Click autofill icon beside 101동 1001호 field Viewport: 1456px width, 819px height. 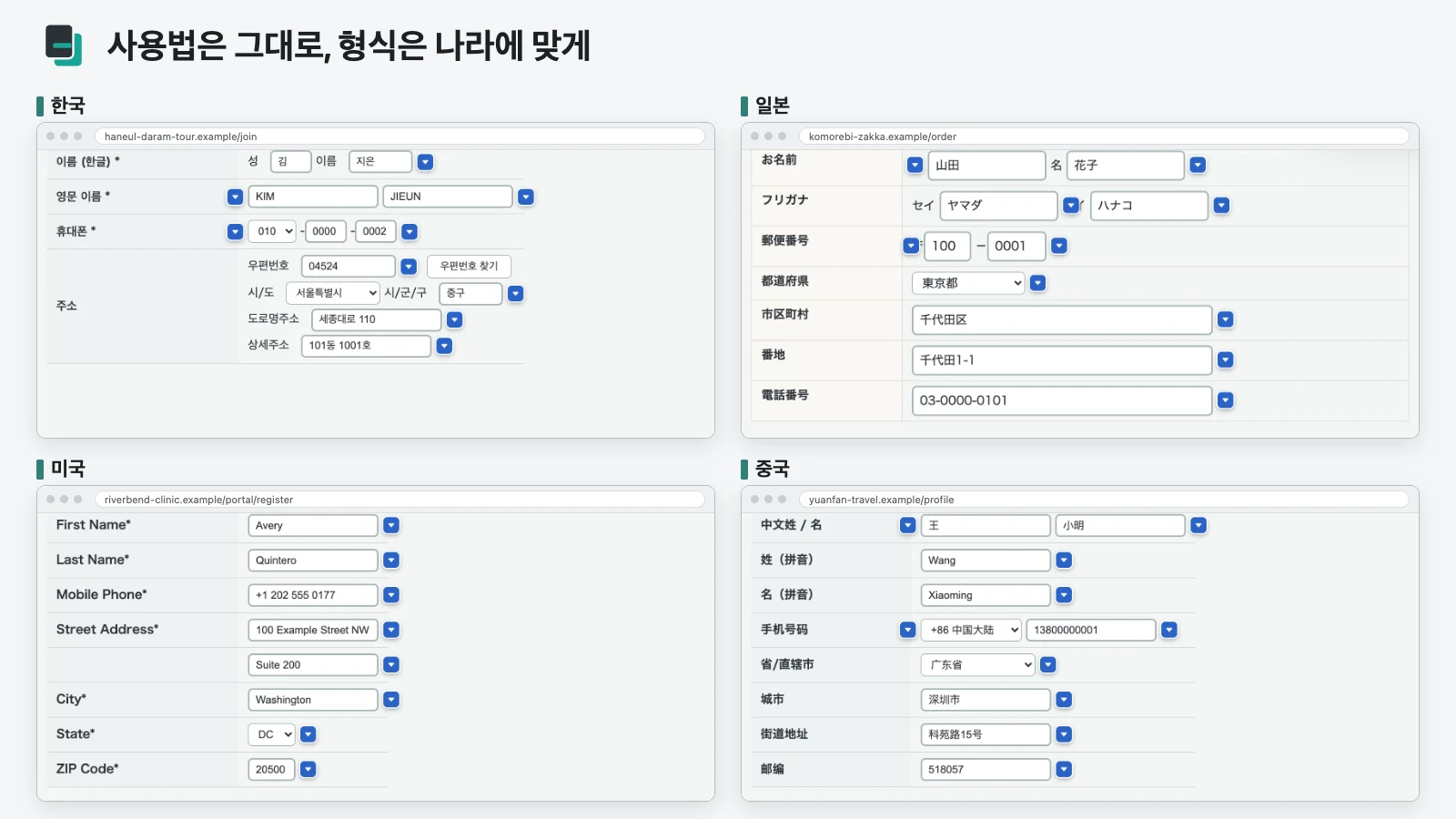coord(444,346)
